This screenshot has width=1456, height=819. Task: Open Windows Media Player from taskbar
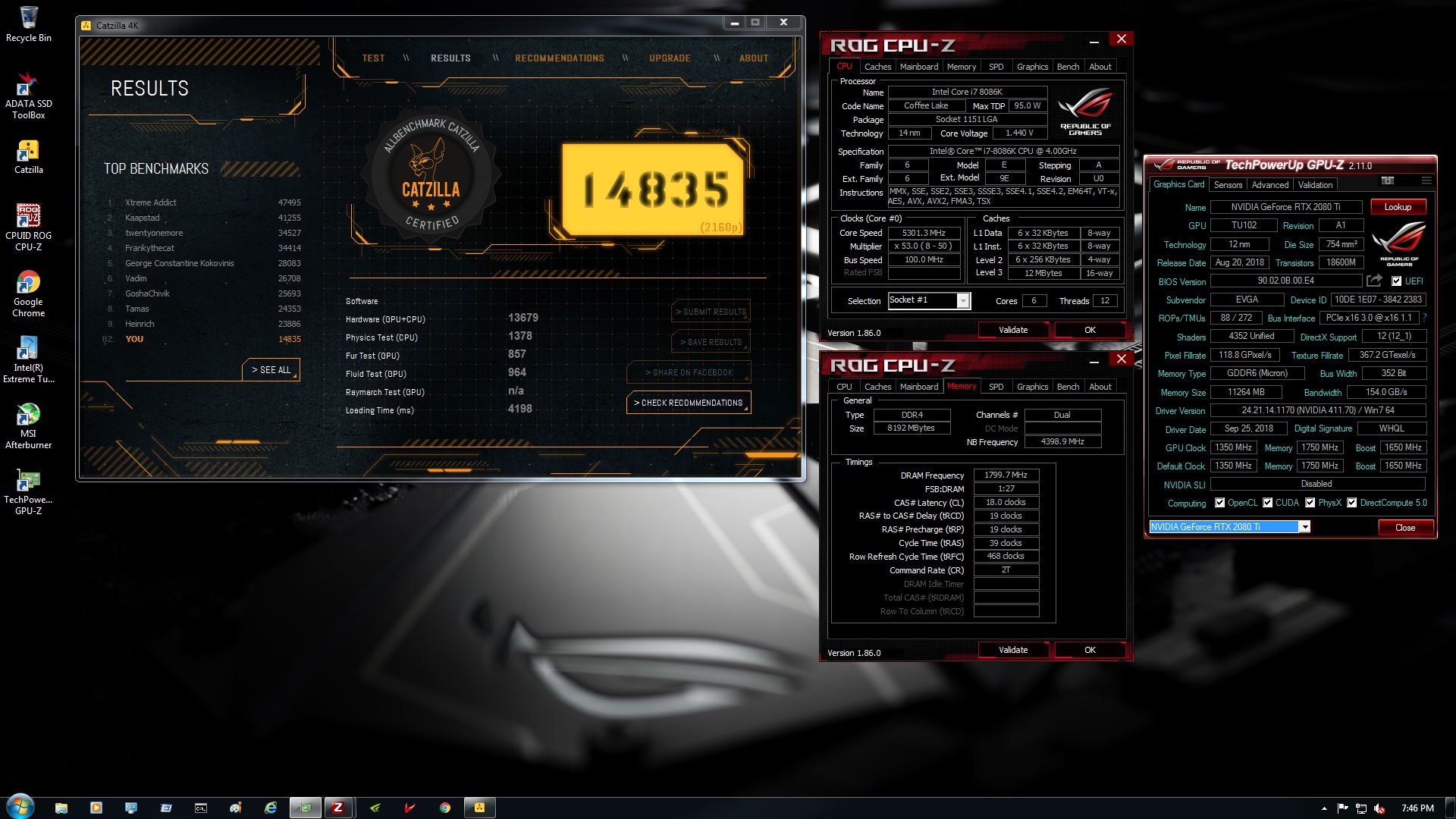click(x=96, y=808)
